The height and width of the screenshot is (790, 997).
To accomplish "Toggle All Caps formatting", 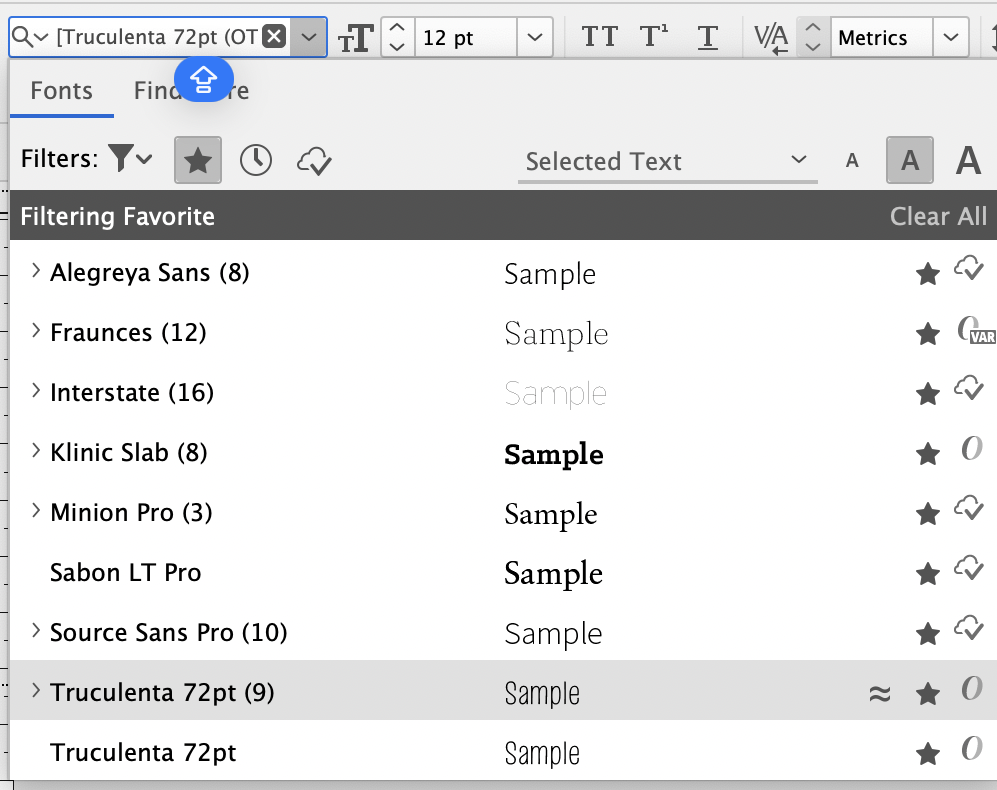I will coord(600,37).
